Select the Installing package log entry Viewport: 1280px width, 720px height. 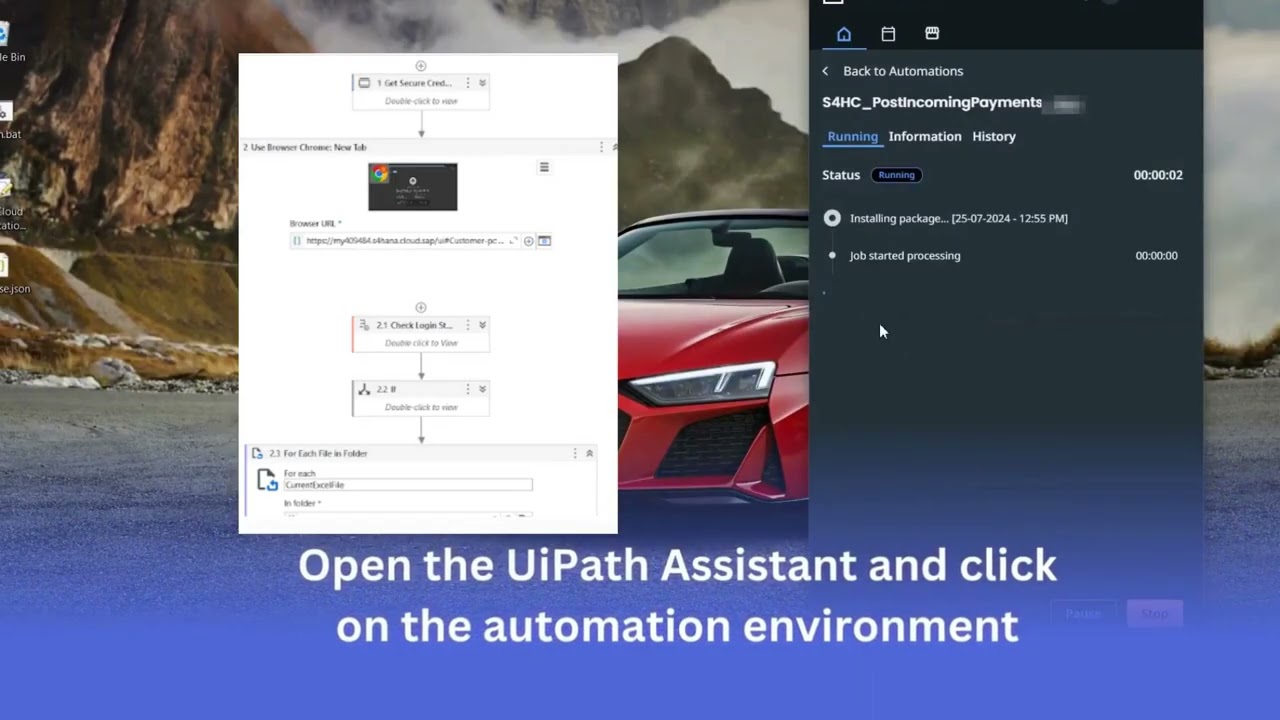(959, 218)
